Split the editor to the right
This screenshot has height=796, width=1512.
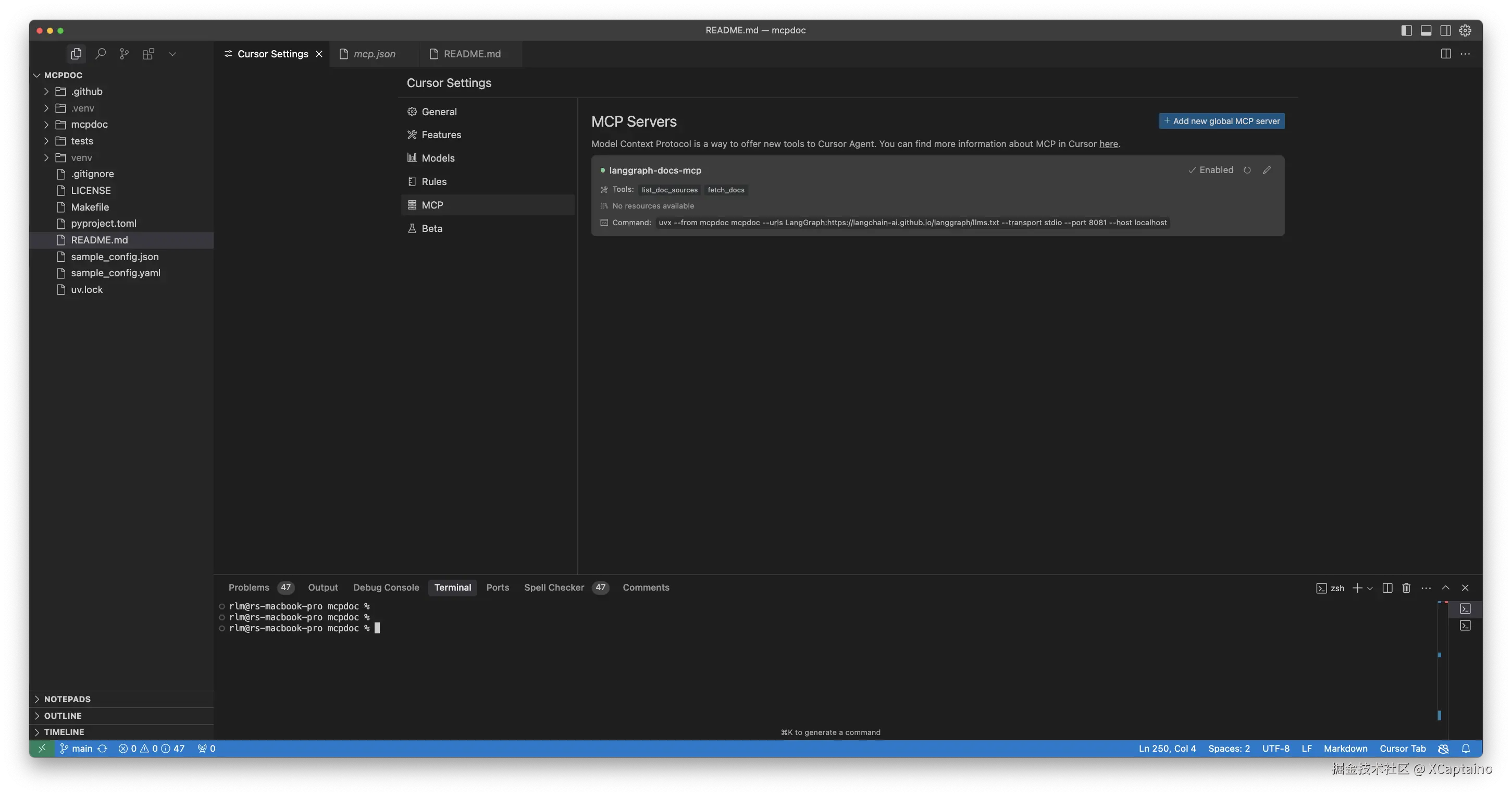point(1446,54)
